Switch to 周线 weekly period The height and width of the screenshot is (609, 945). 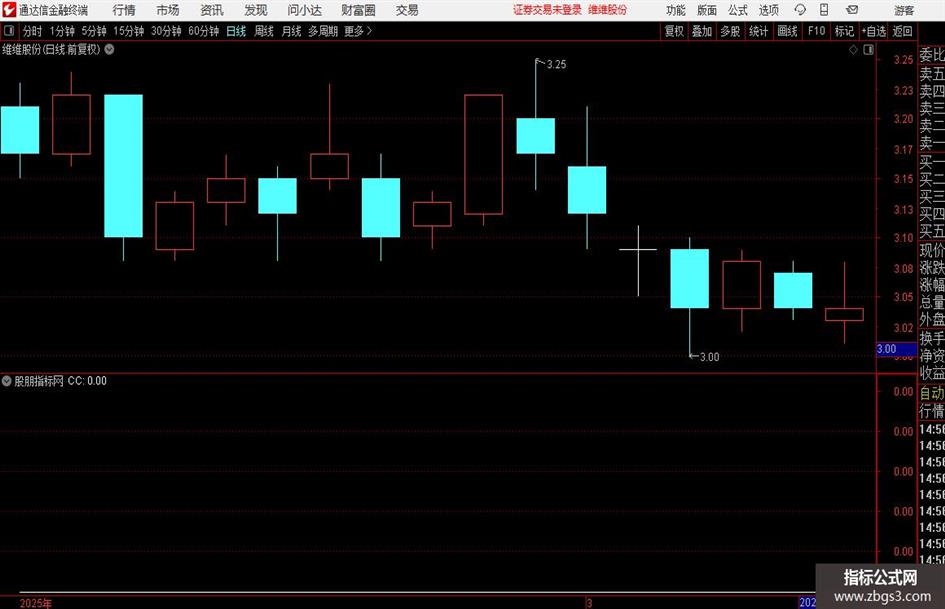(264, 31)
